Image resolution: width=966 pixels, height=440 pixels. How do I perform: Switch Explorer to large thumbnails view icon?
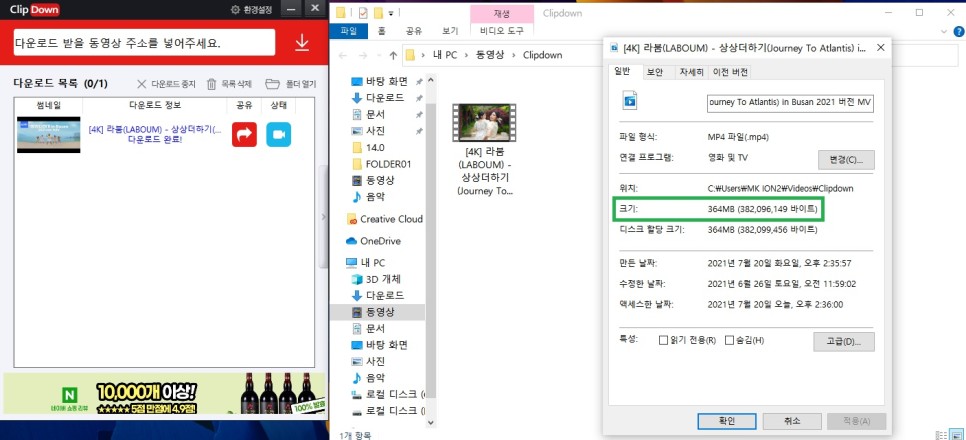(956, 434)
